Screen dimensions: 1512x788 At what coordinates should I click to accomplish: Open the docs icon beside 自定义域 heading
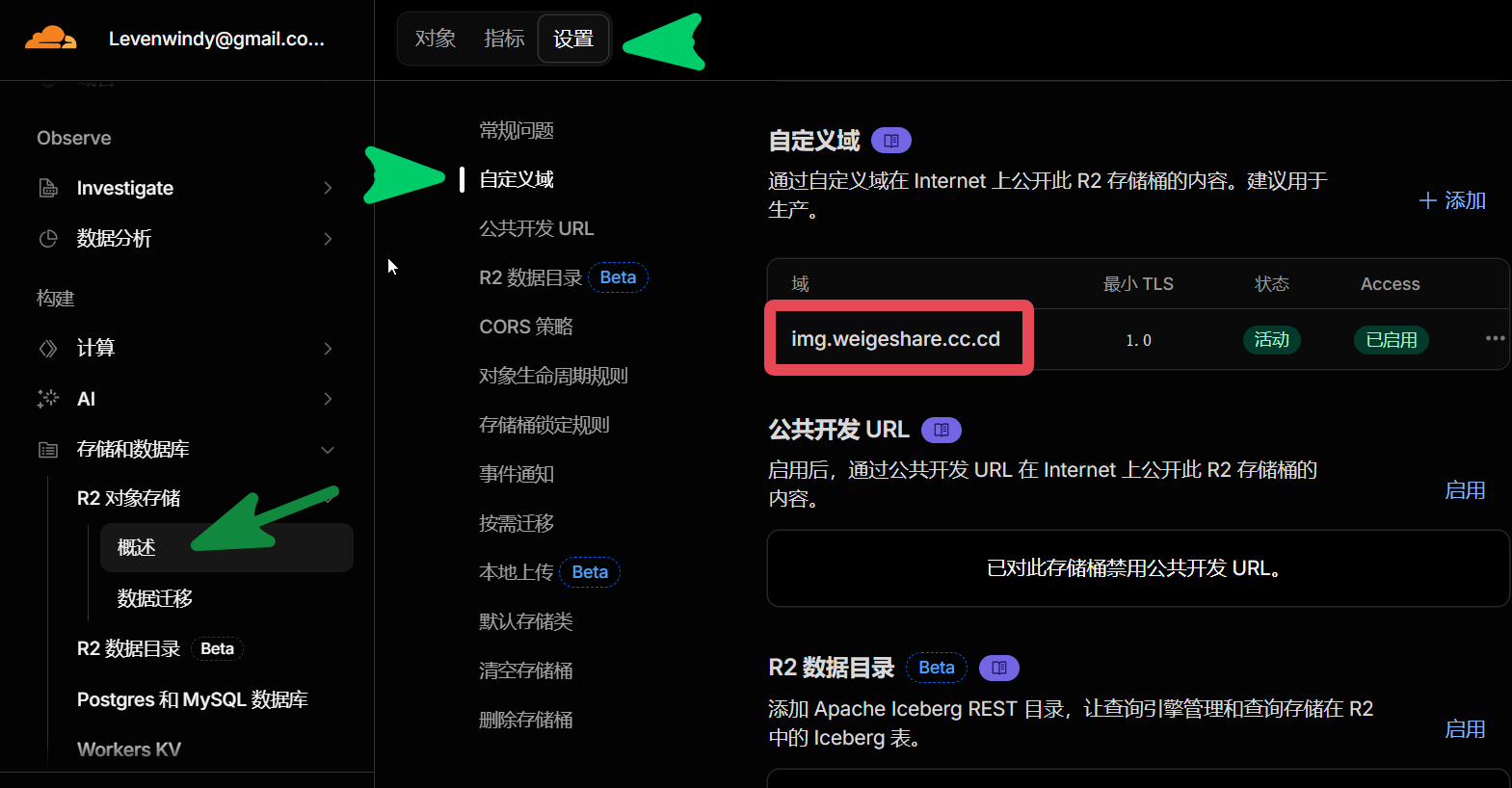point(891,141)
